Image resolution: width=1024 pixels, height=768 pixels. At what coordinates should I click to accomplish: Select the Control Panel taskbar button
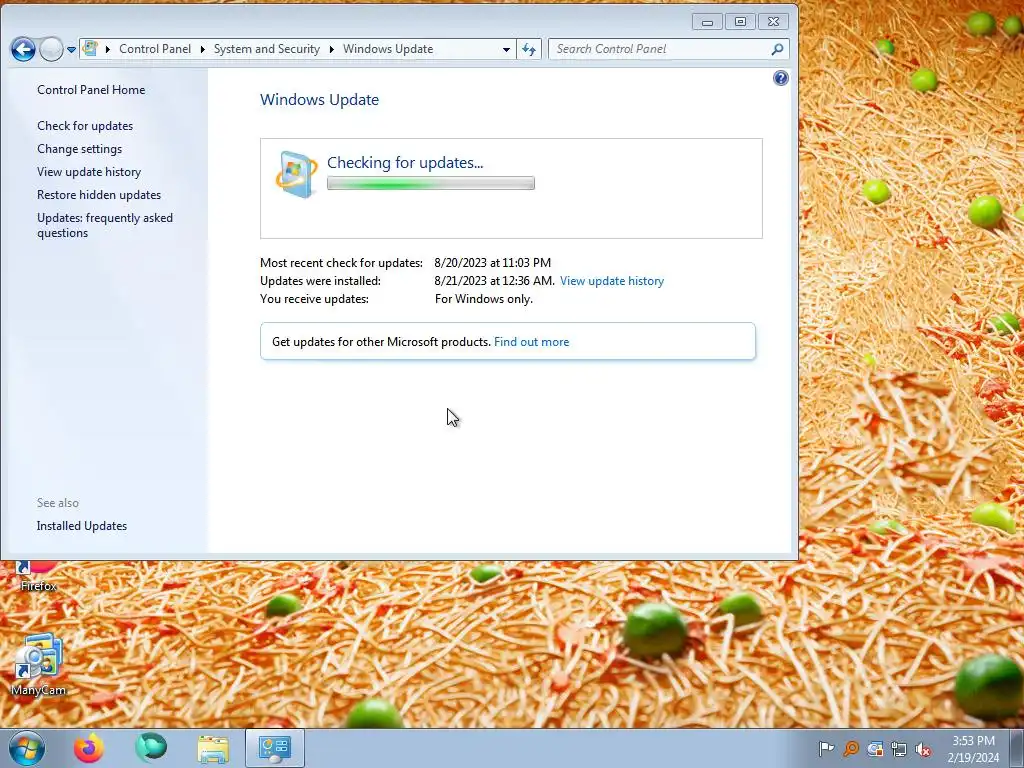pos(275,748)
